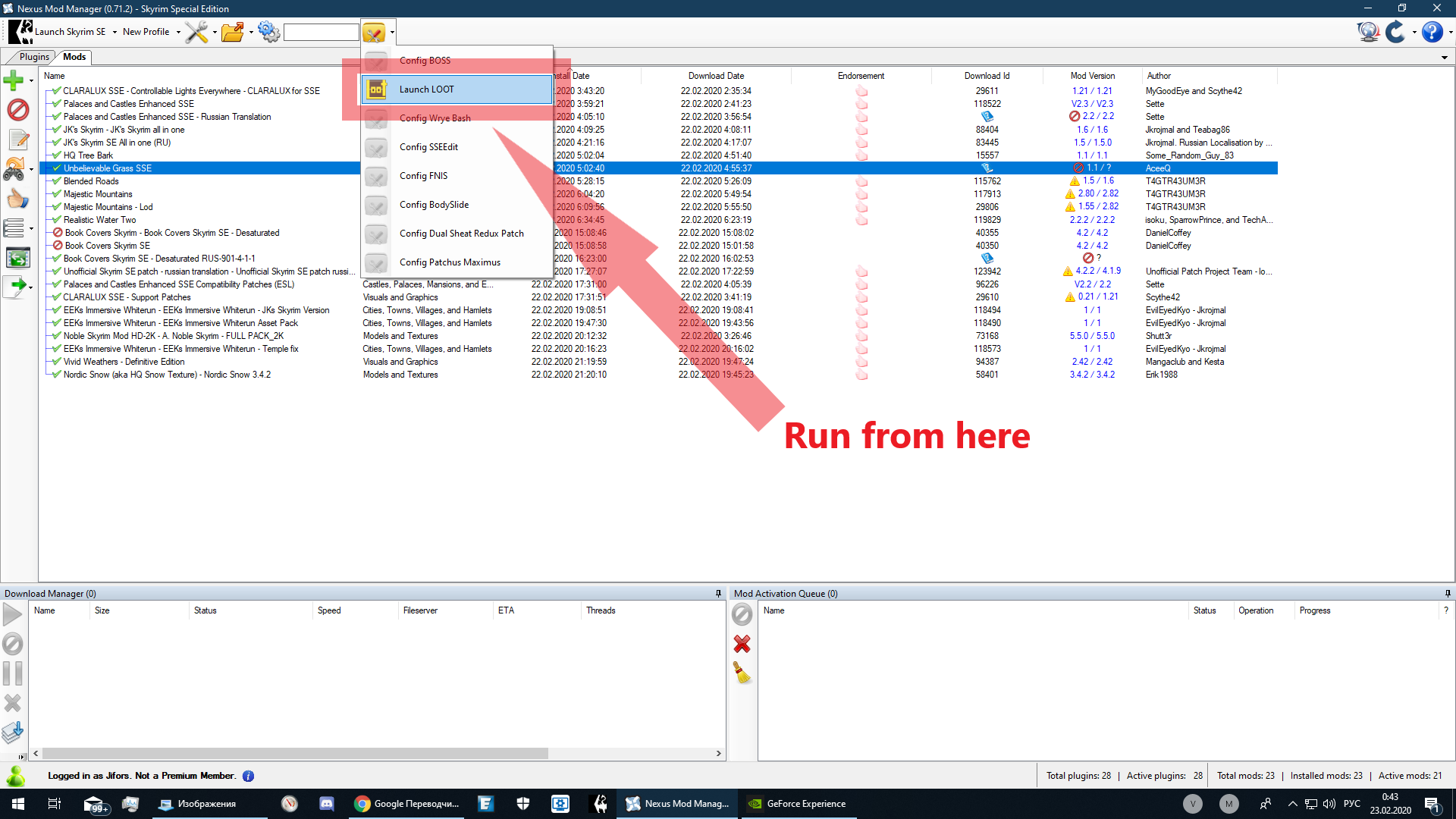Click the swap arrows screen icon in sidebar
Viewport: 1456px width, 819px height.
point(17,258)
